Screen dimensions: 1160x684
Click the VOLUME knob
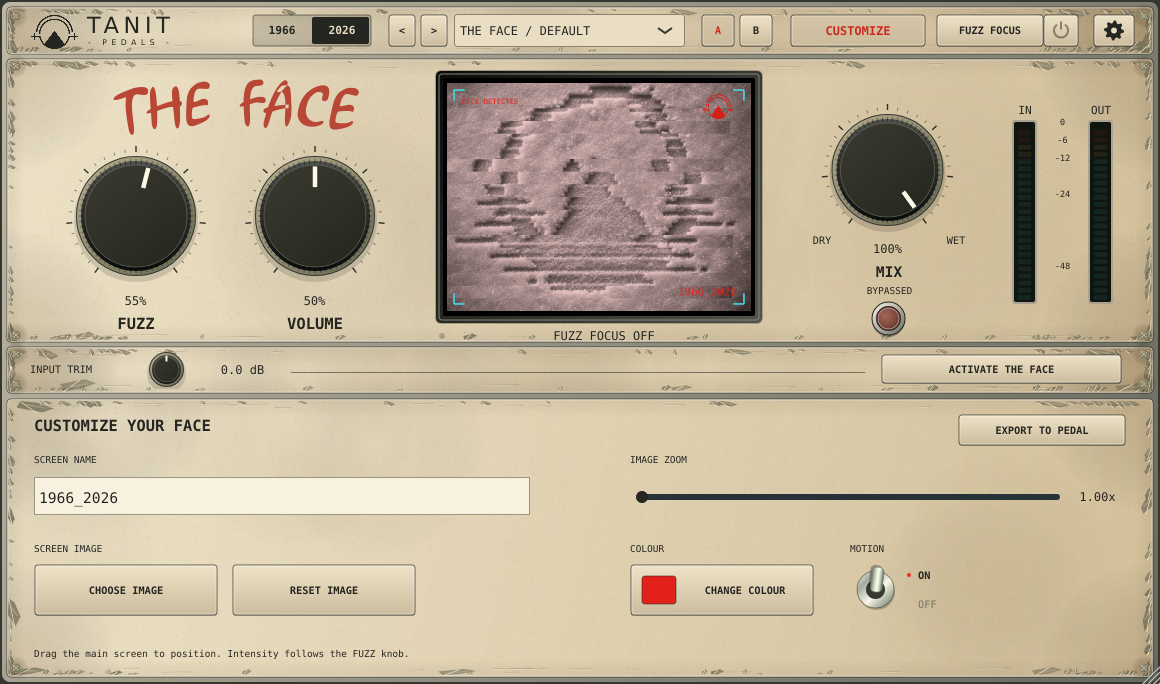coord(315,217)
